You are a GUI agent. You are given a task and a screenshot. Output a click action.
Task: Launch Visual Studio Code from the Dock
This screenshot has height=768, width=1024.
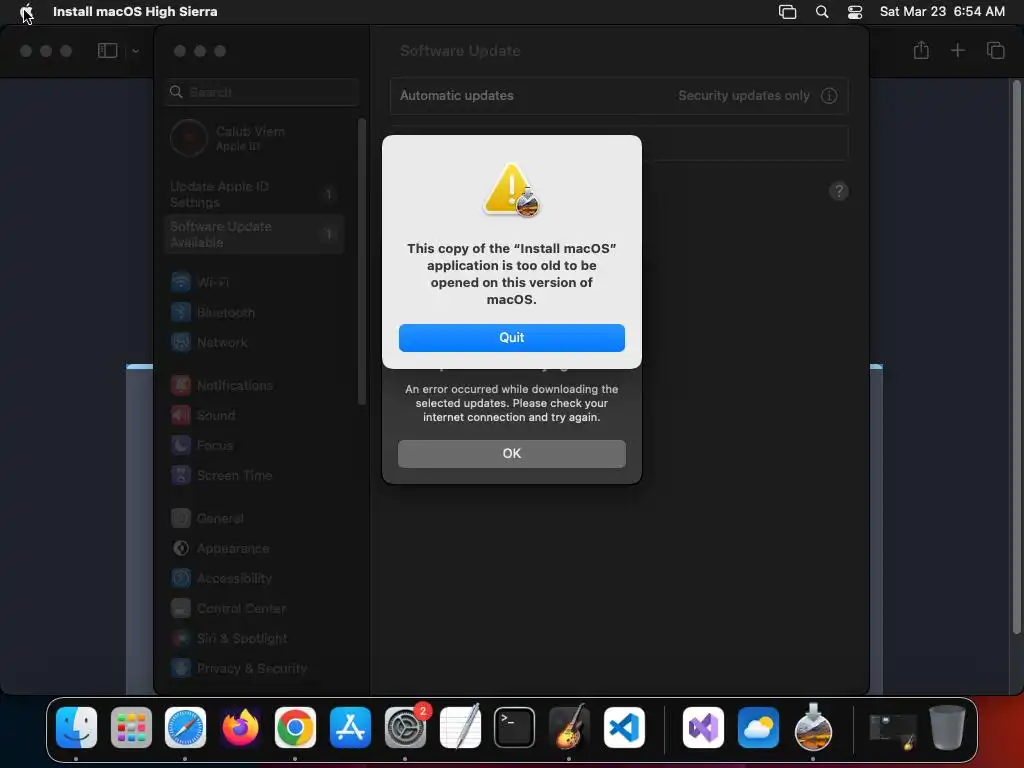point(624,728)
